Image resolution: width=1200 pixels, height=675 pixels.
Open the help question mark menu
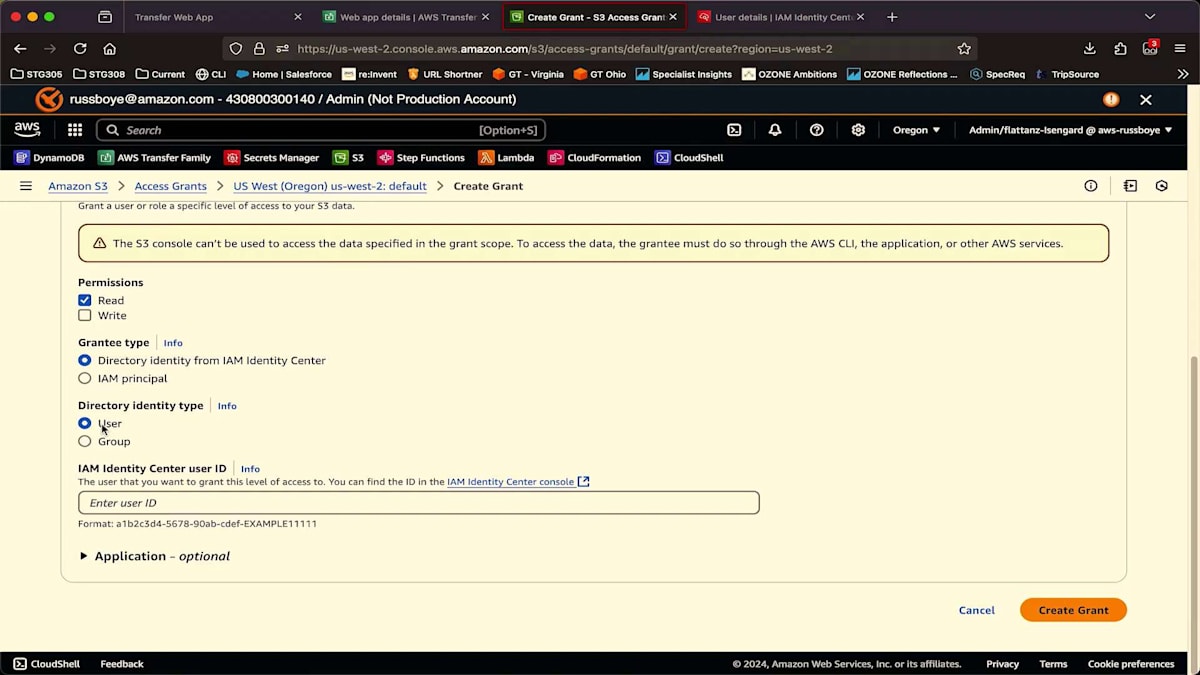pyautogui.click(x=817, y=130)
